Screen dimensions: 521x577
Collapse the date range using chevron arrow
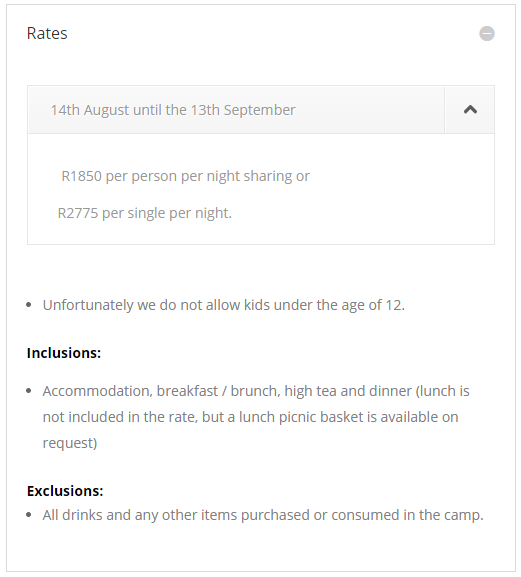pos(470,110)
